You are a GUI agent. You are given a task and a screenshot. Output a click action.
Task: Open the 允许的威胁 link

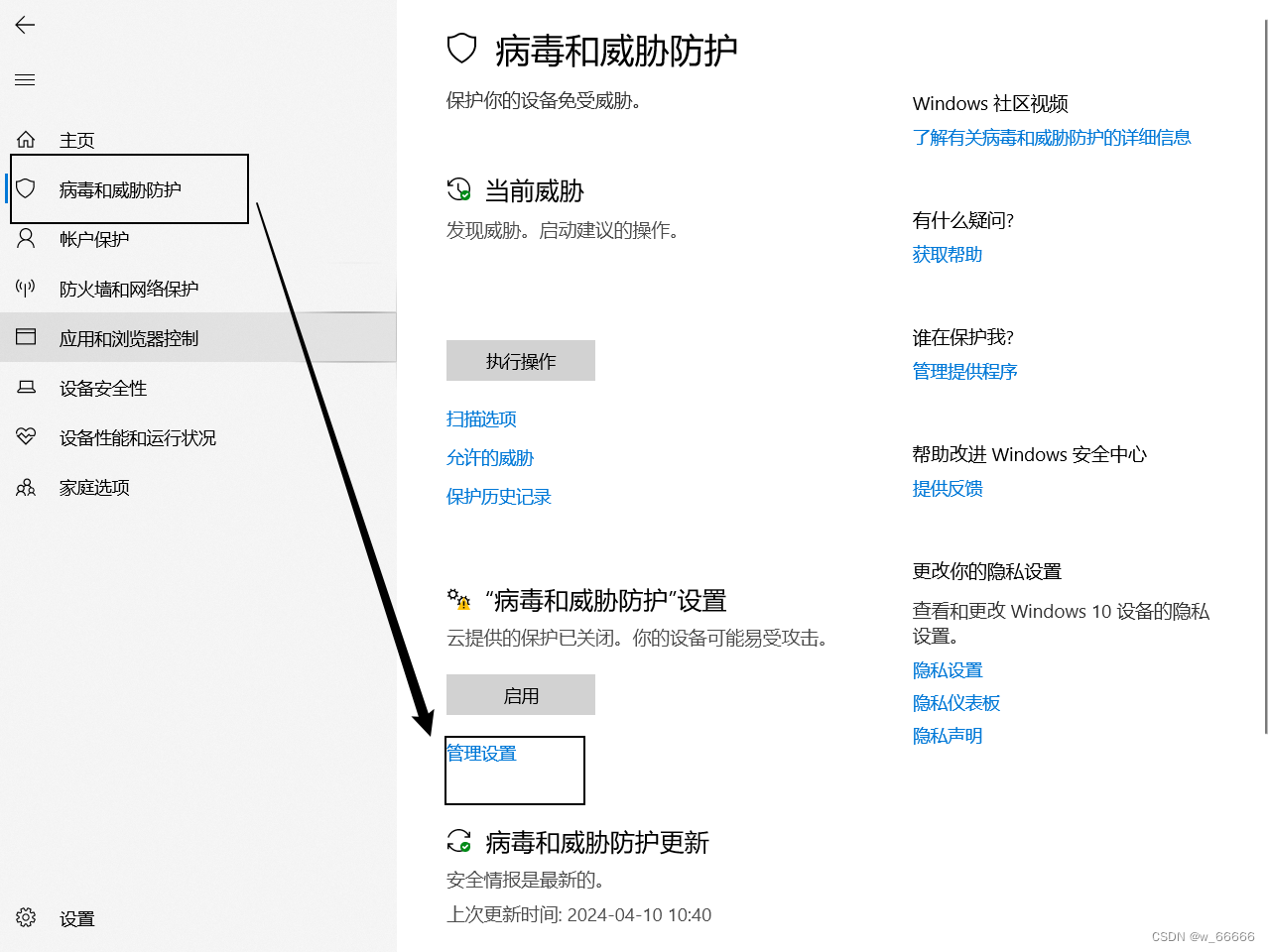coord(490,458)
